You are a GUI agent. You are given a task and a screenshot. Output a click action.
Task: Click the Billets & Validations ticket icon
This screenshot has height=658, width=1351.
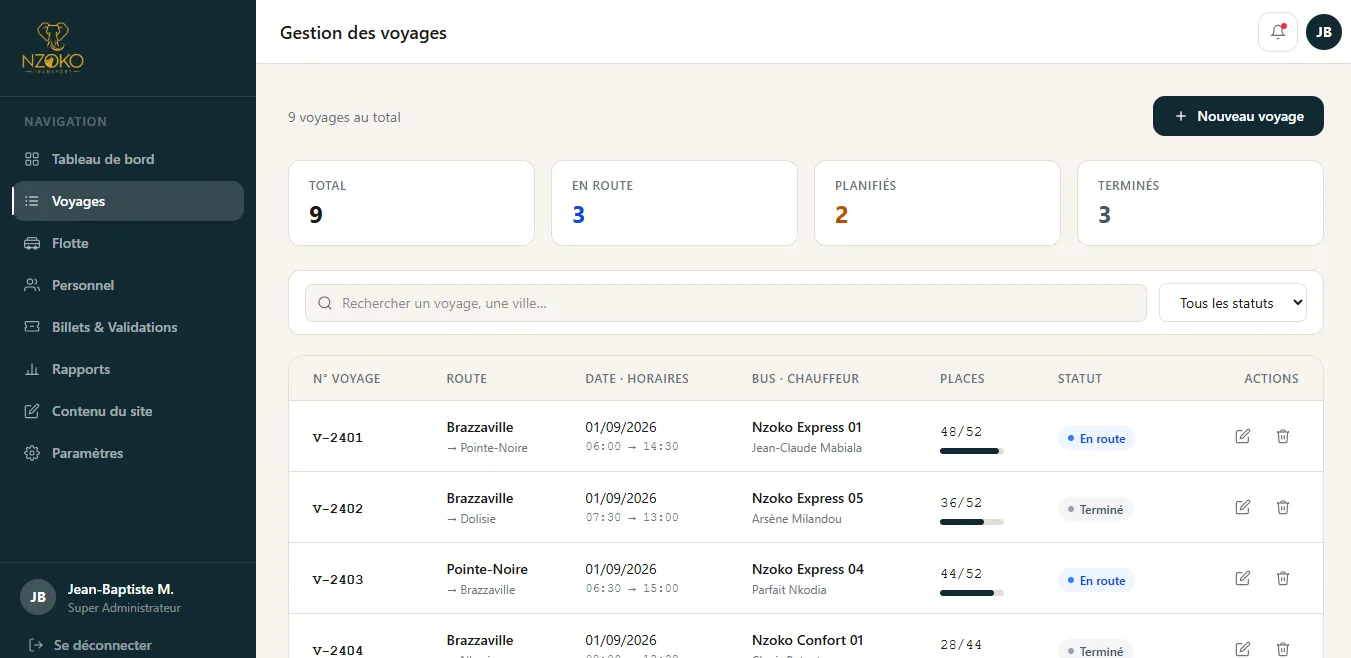coord(32,327)
